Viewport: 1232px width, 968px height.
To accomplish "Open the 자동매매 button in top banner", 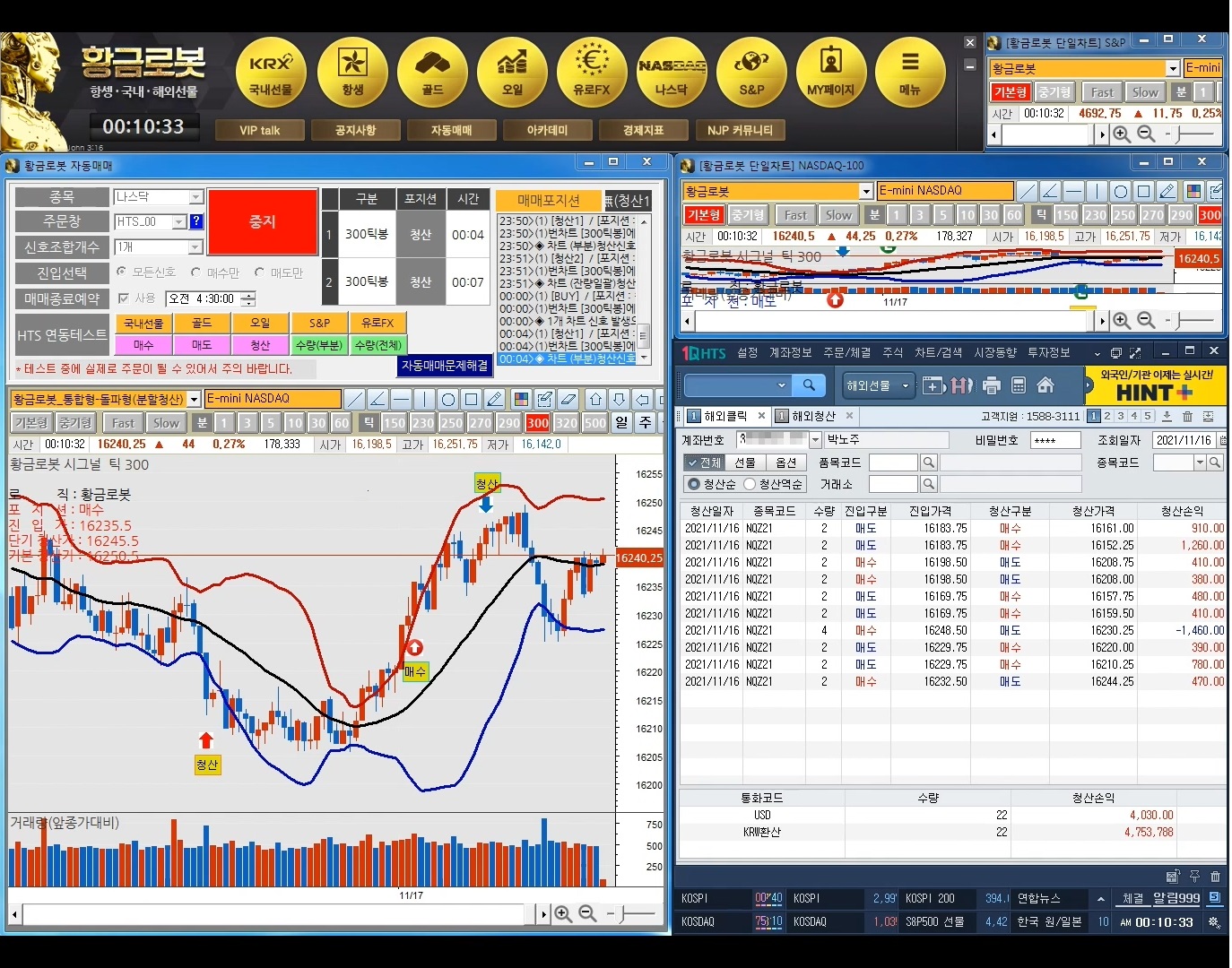I will point(451,131).
